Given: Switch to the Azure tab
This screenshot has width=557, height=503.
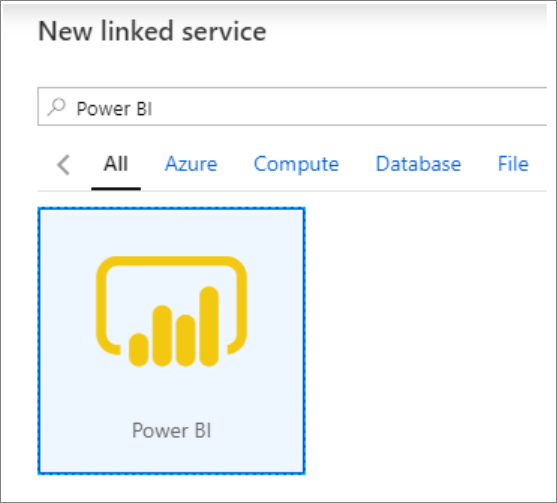Looking at the screenshot, I should pos(191,164).
